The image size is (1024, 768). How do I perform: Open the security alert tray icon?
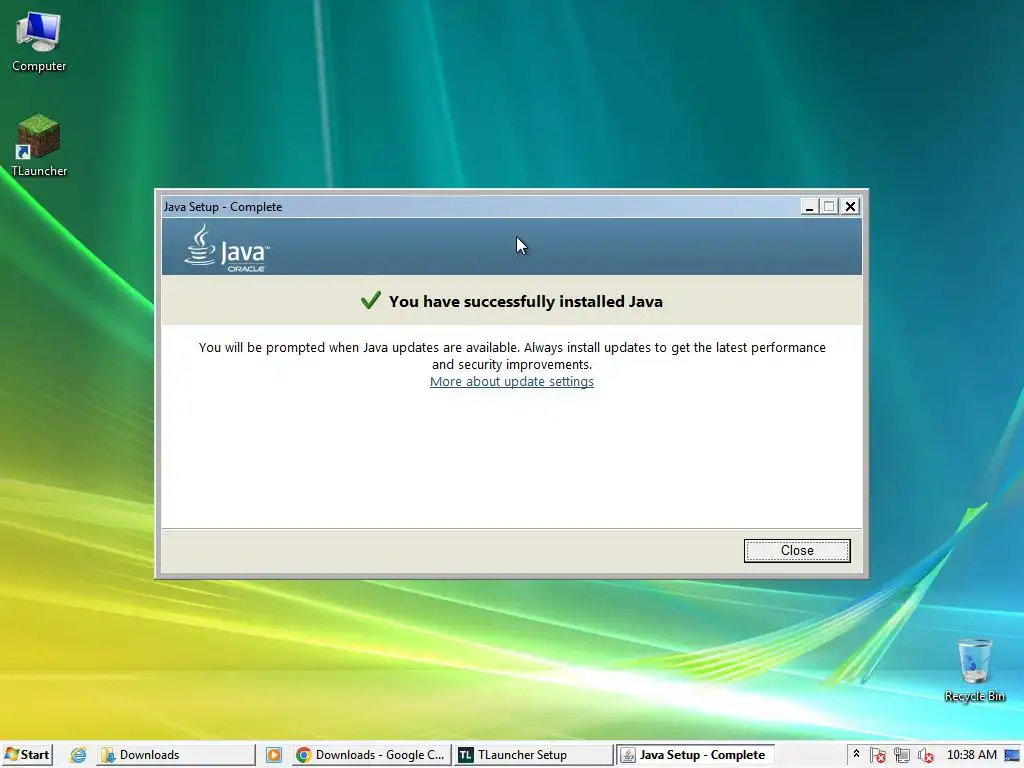pos(878,756)
